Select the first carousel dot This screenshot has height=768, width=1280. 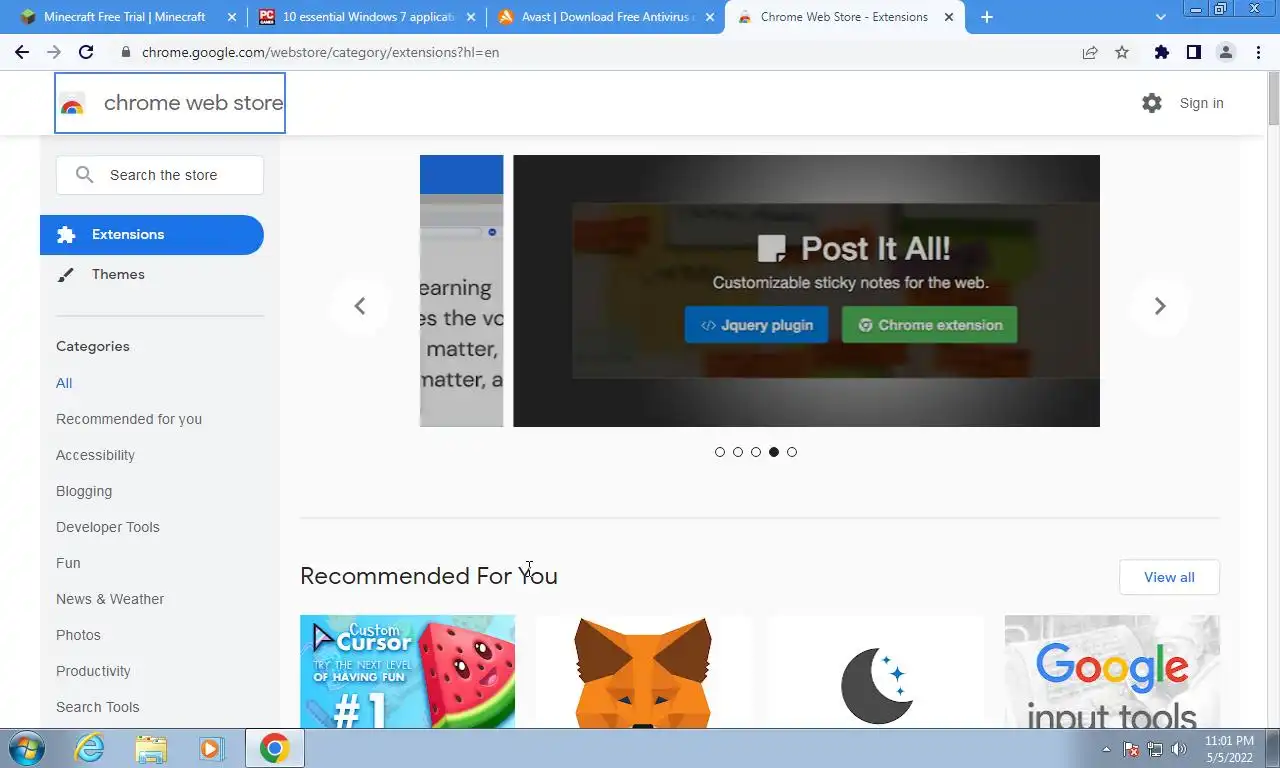(720, 452)
